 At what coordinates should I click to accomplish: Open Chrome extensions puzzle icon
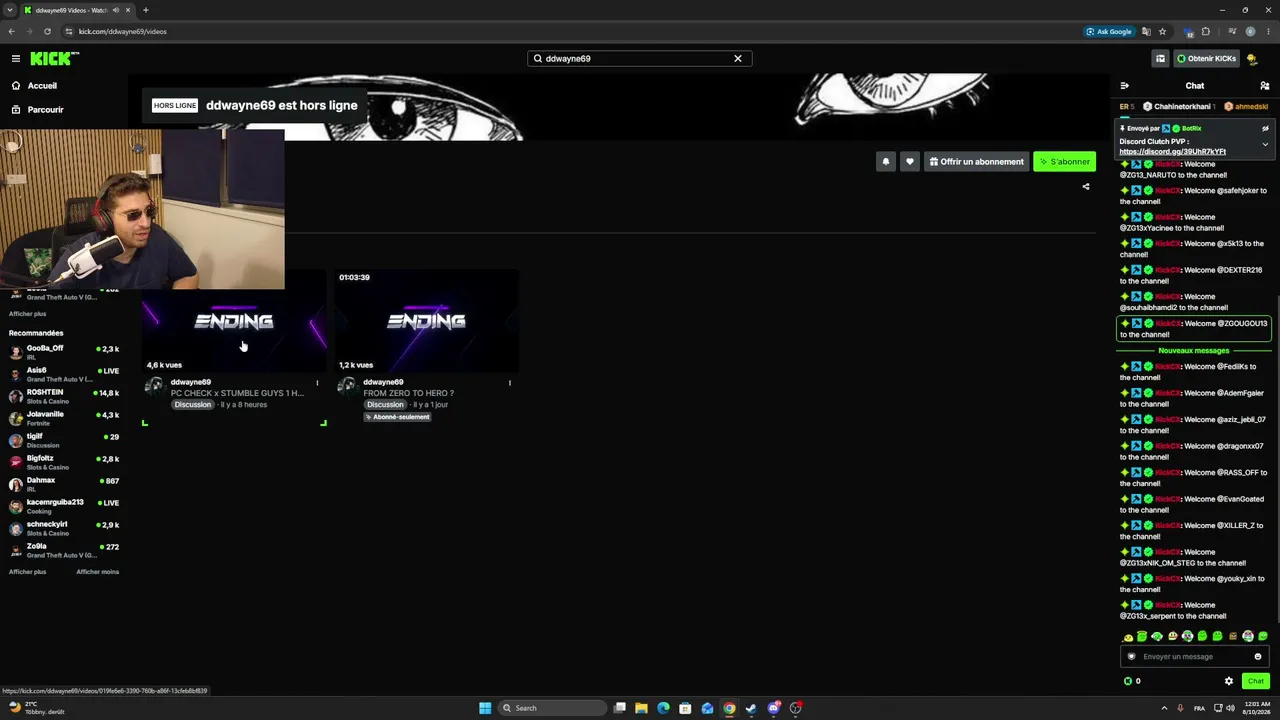(1206, 31)
